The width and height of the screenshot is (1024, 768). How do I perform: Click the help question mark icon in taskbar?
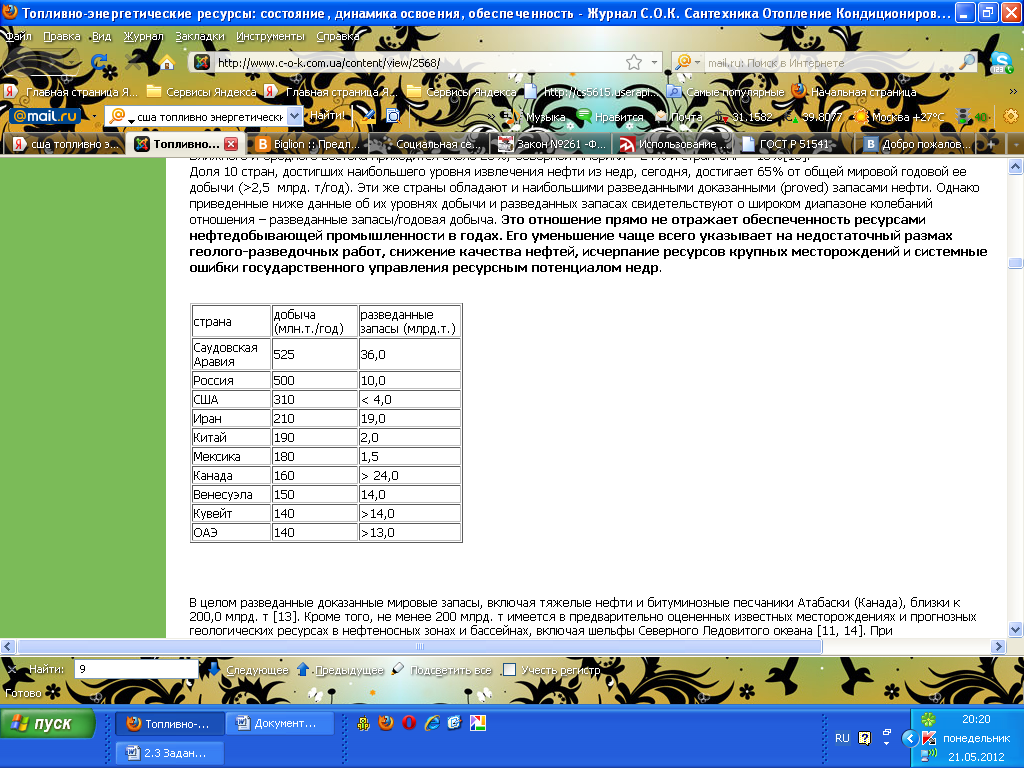865,738
